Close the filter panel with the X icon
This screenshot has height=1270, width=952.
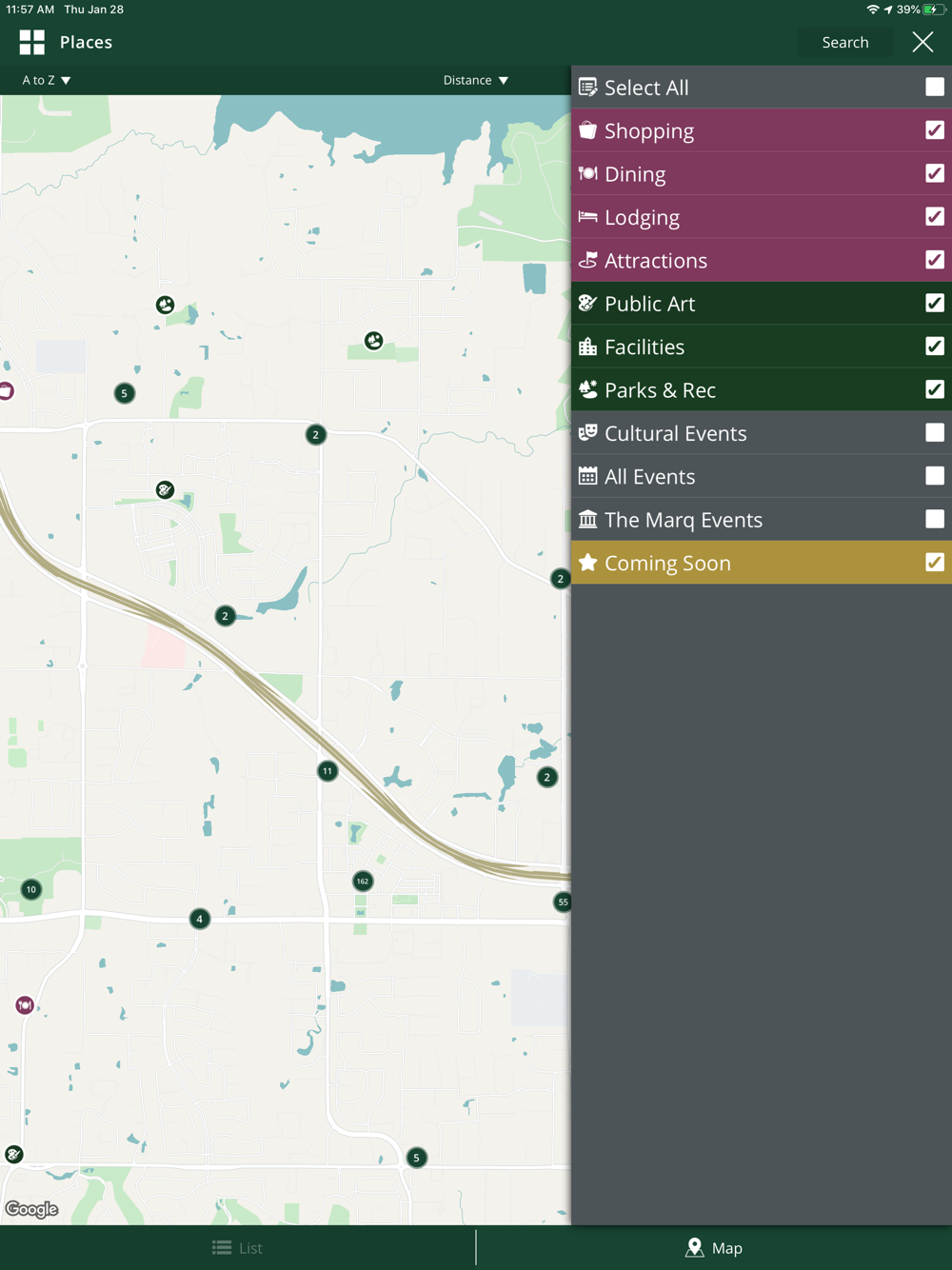[x=922, y=42]
